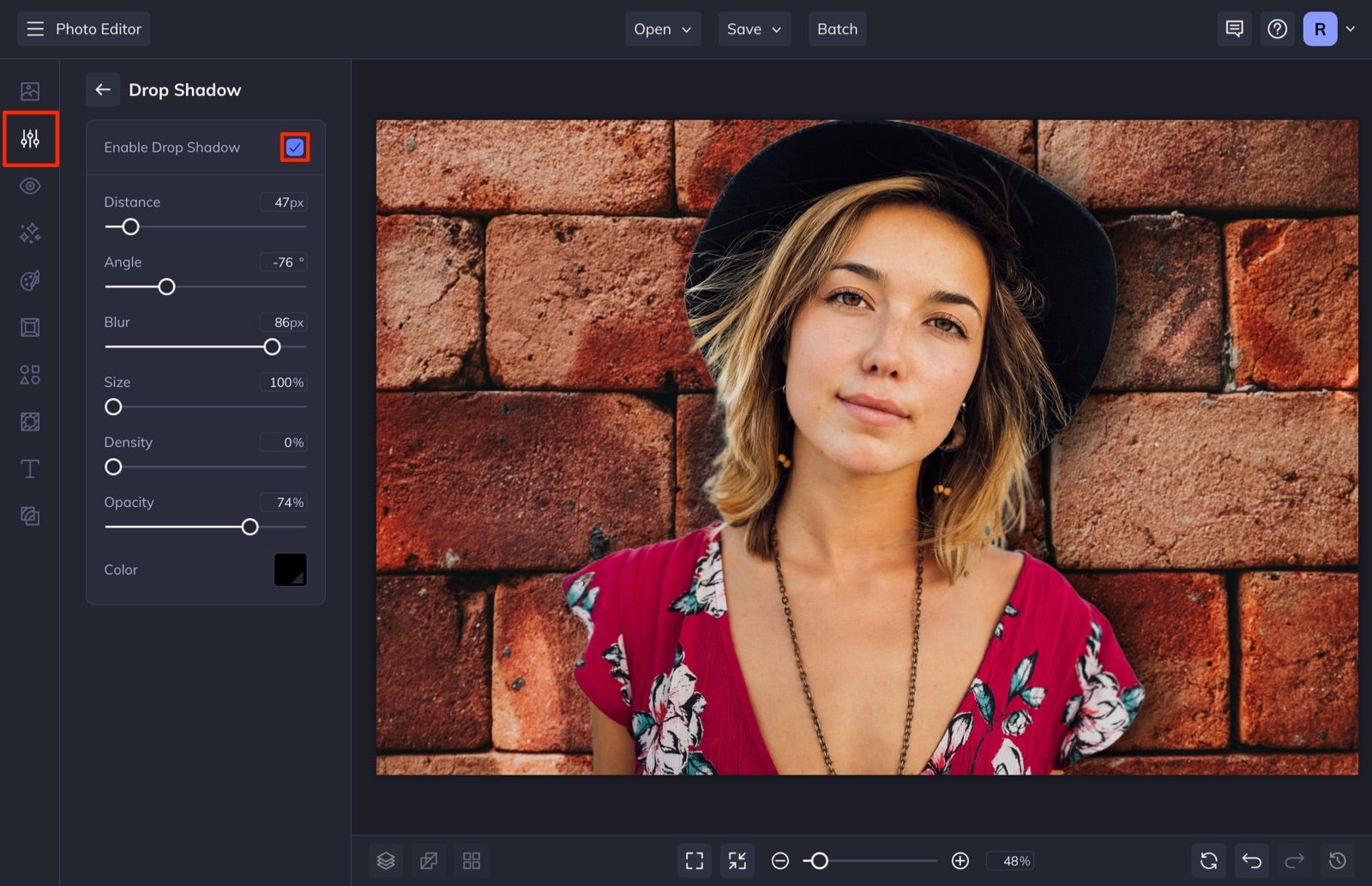Viewport: 1372px width, 886px height.
Task: Click the before/after compare toggle
Action: coord(428,860)
